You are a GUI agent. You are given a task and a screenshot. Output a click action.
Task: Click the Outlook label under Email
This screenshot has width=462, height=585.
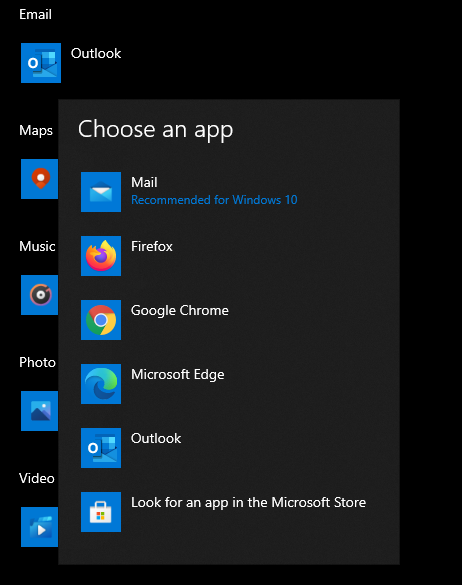pos(96,53)
